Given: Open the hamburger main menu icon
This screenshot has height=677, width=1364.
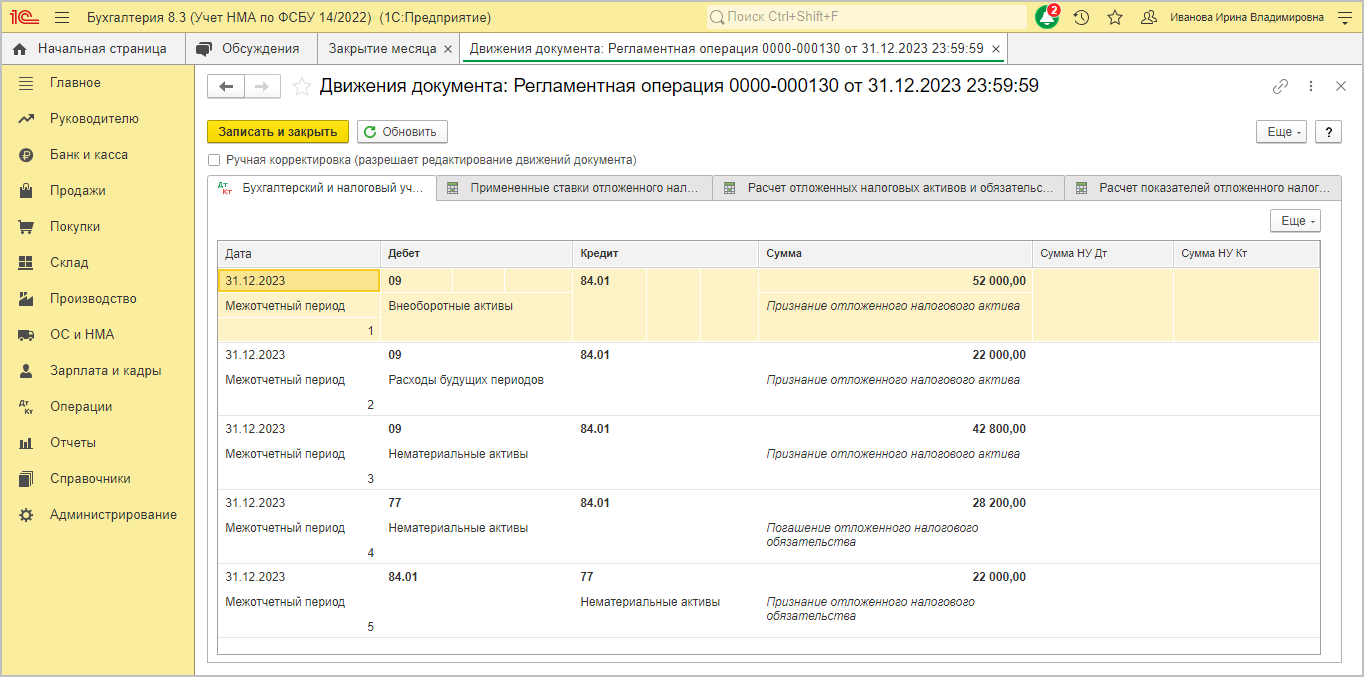Looking at the screenshot, I should point(62,17).
